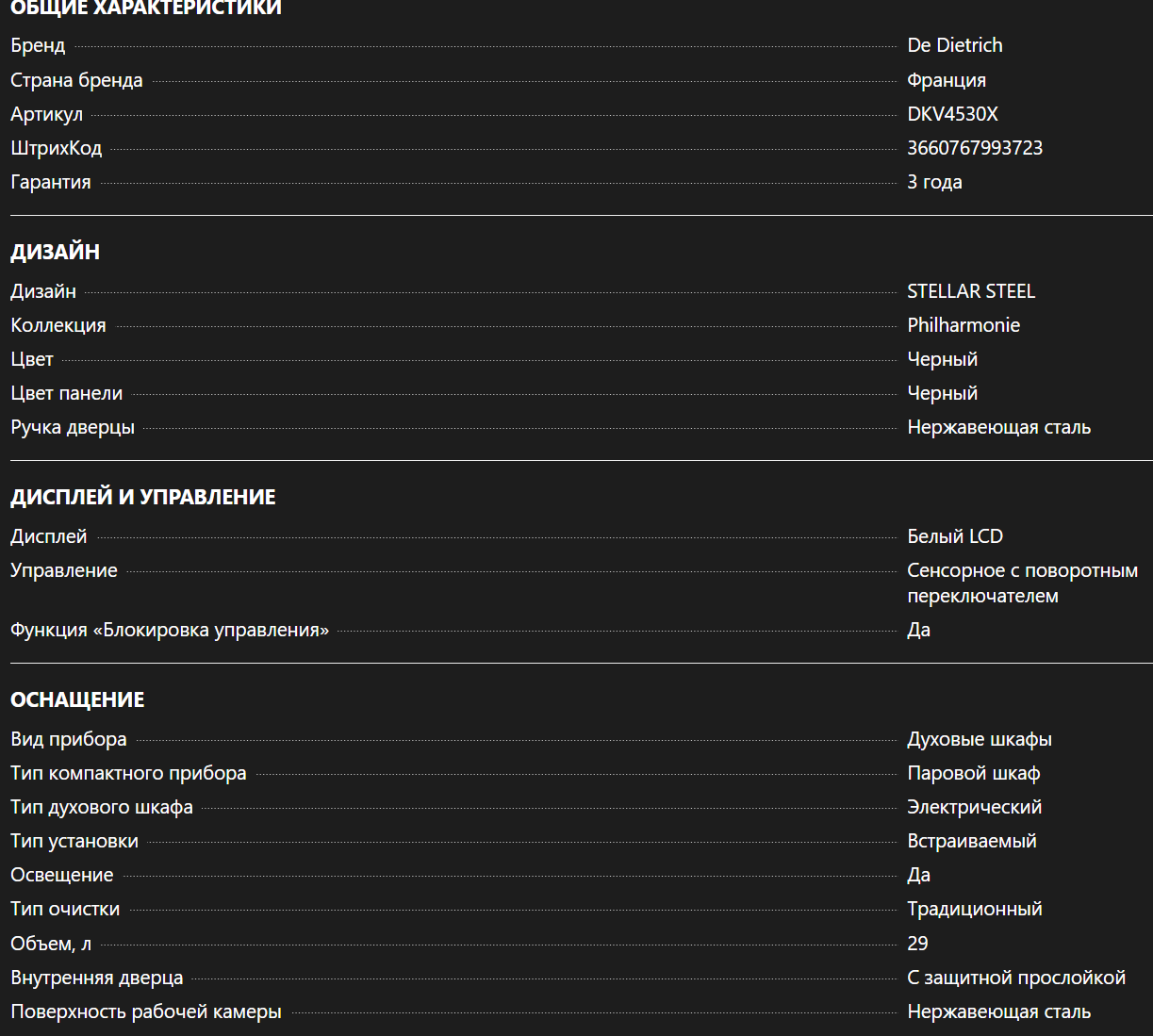Select the STELLAR STEEL design value
The image size is (1153, 1036).
(970, 291)
